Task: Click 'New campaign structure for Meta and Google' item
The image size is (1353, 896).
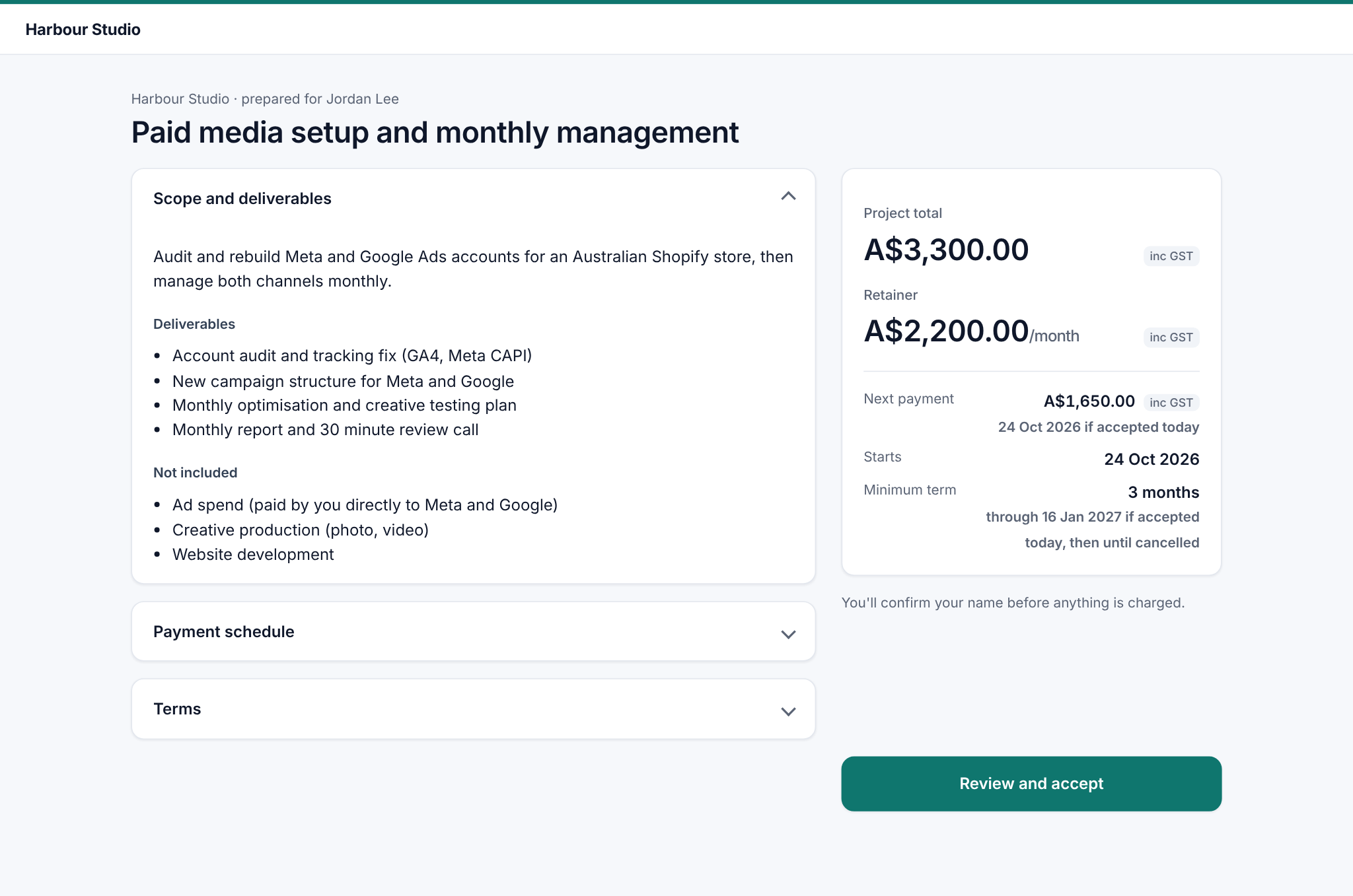Action: [x=343, y=382]
